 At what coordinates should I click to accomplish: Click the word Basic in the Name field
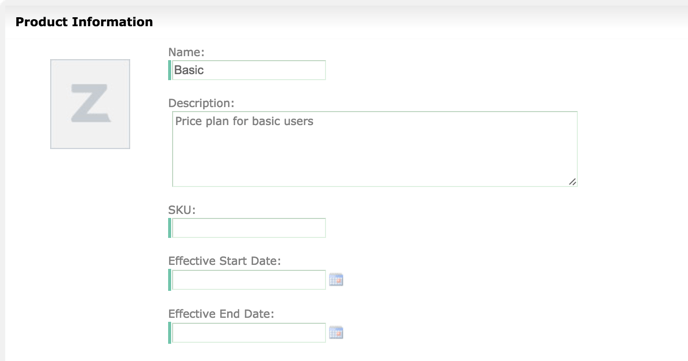(189, 70)
